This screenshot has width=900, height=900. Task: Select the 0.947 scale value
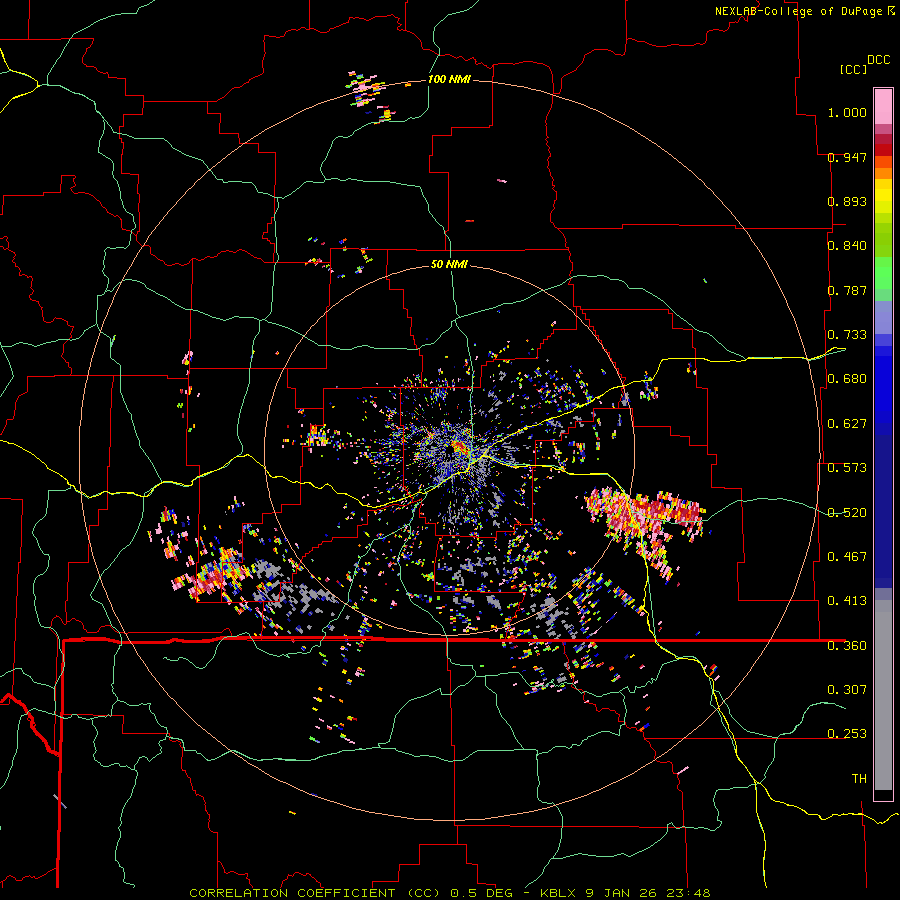[x=847, y=157]
